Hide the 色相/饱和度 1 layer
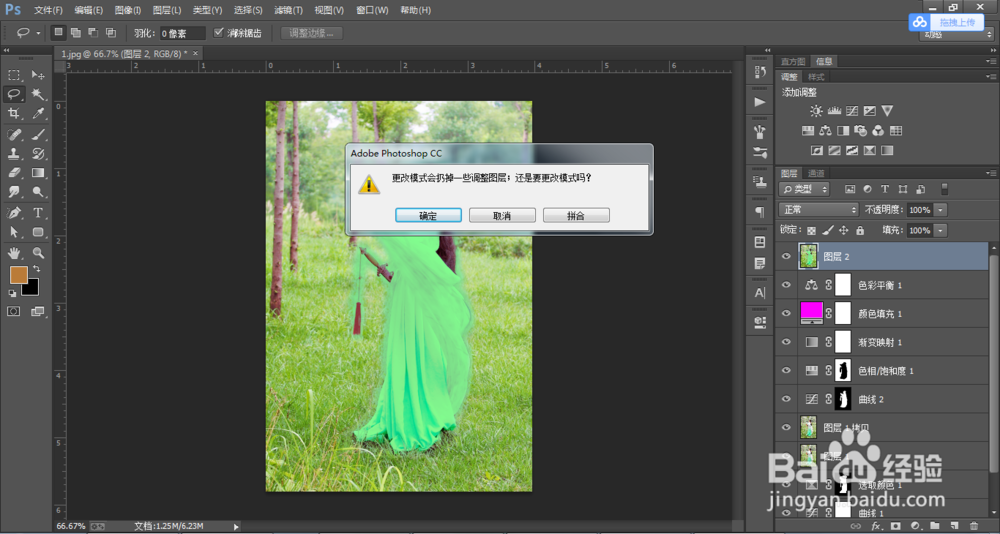 click(786, 371)
